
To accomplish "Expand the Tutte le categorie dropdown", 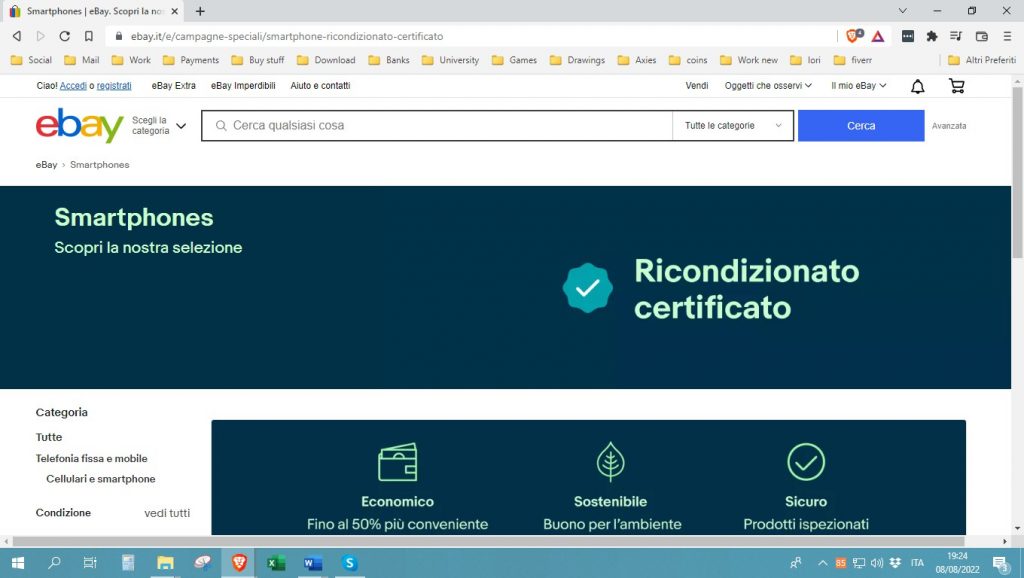I will tap(733, 126).
